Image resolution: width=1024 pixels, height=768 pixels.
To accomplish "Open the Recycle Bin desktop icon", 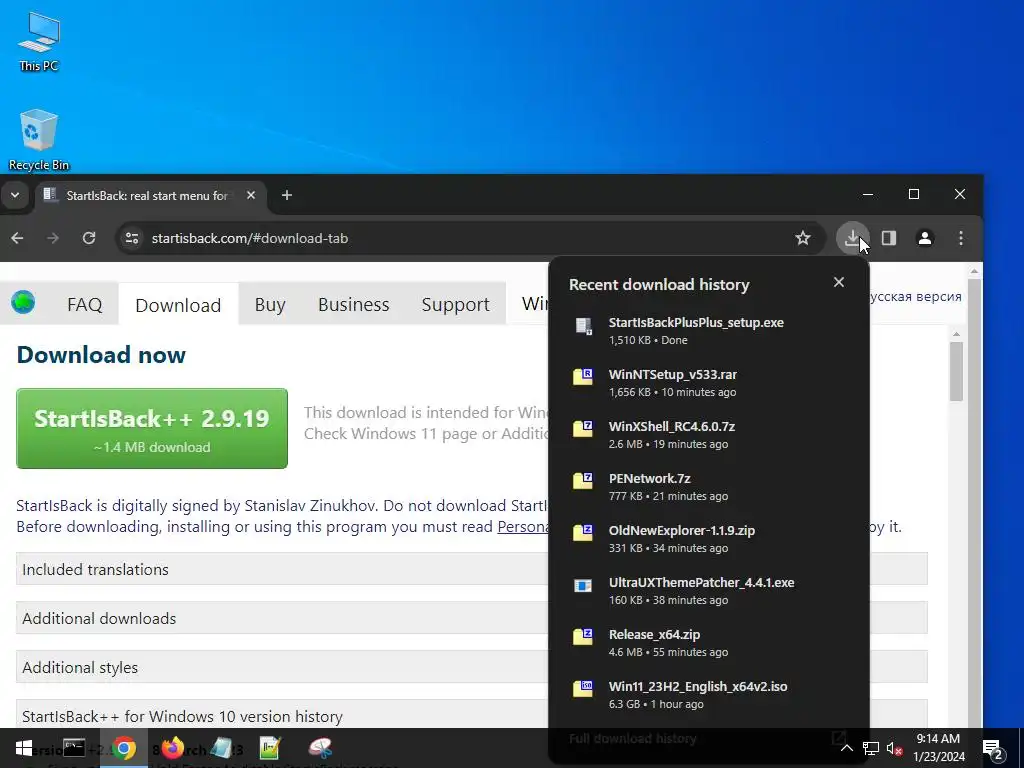I will (39, 139).
